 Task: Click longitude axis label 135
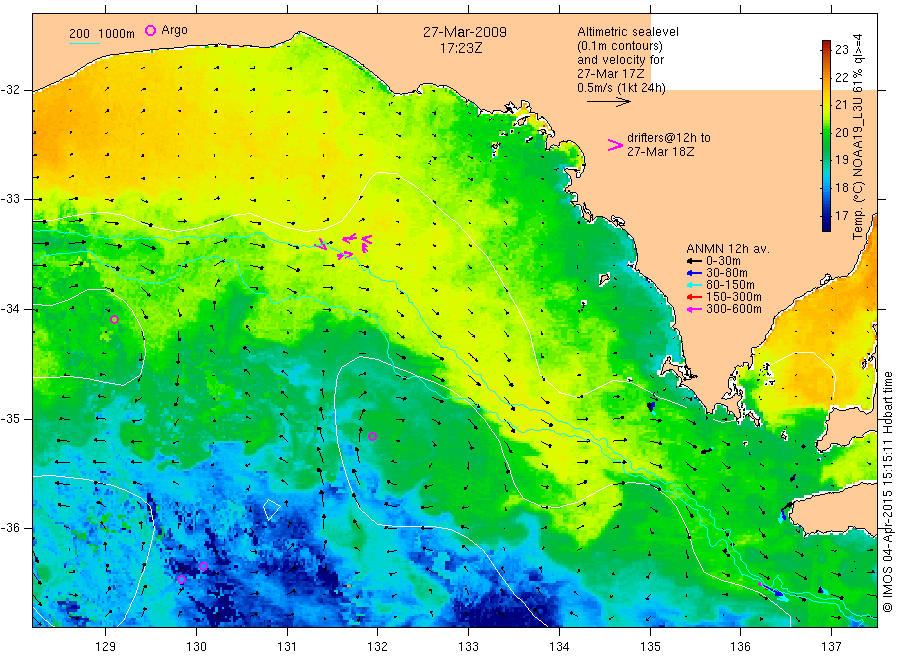pos(650,647)
